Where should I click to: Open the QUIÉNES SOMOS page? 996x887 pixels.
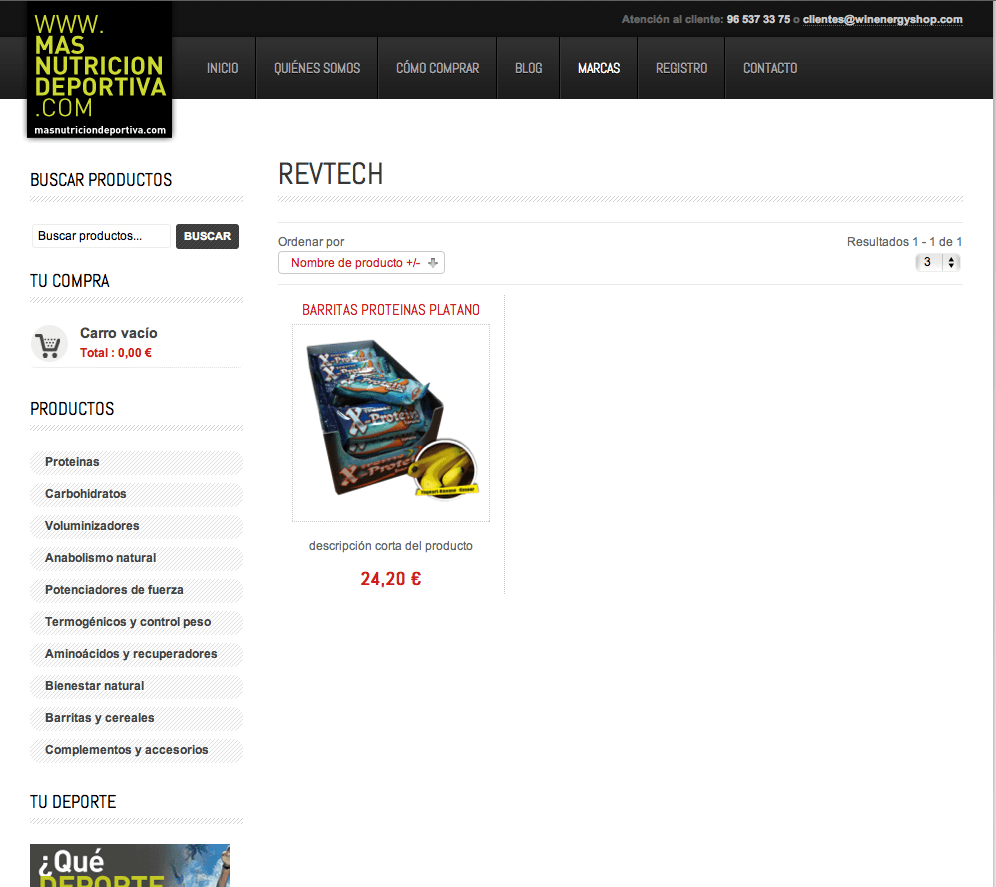[x=317, y=68]
